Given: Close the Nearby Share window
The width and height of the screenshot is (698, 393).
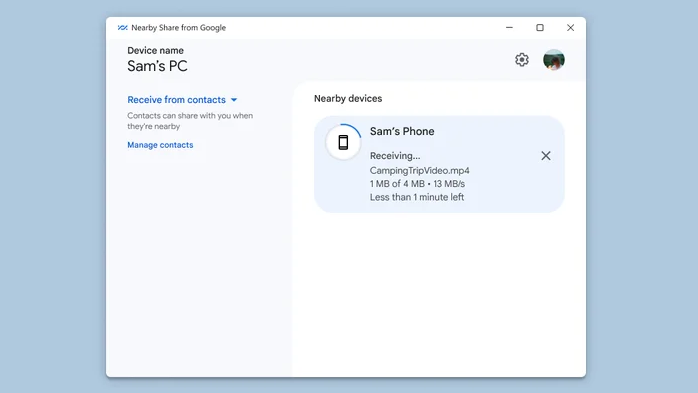Looking at the screenshot, I should pos(570,28).
